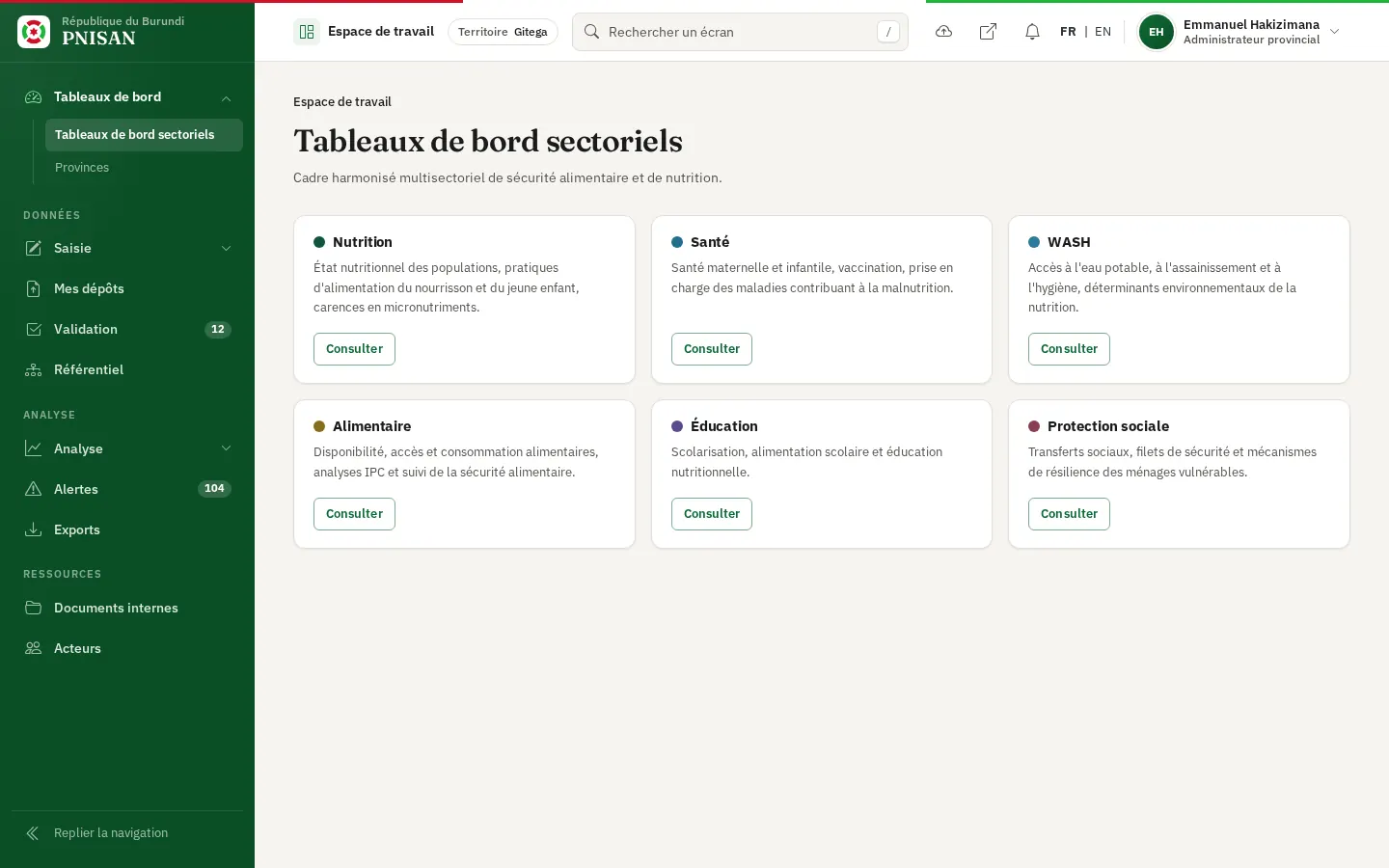Image resolution: width=1389 pixels, height=868 pixels.
Task: Click the Acteurs people icon
Action: pyautogui.click(x=34, y=648)
